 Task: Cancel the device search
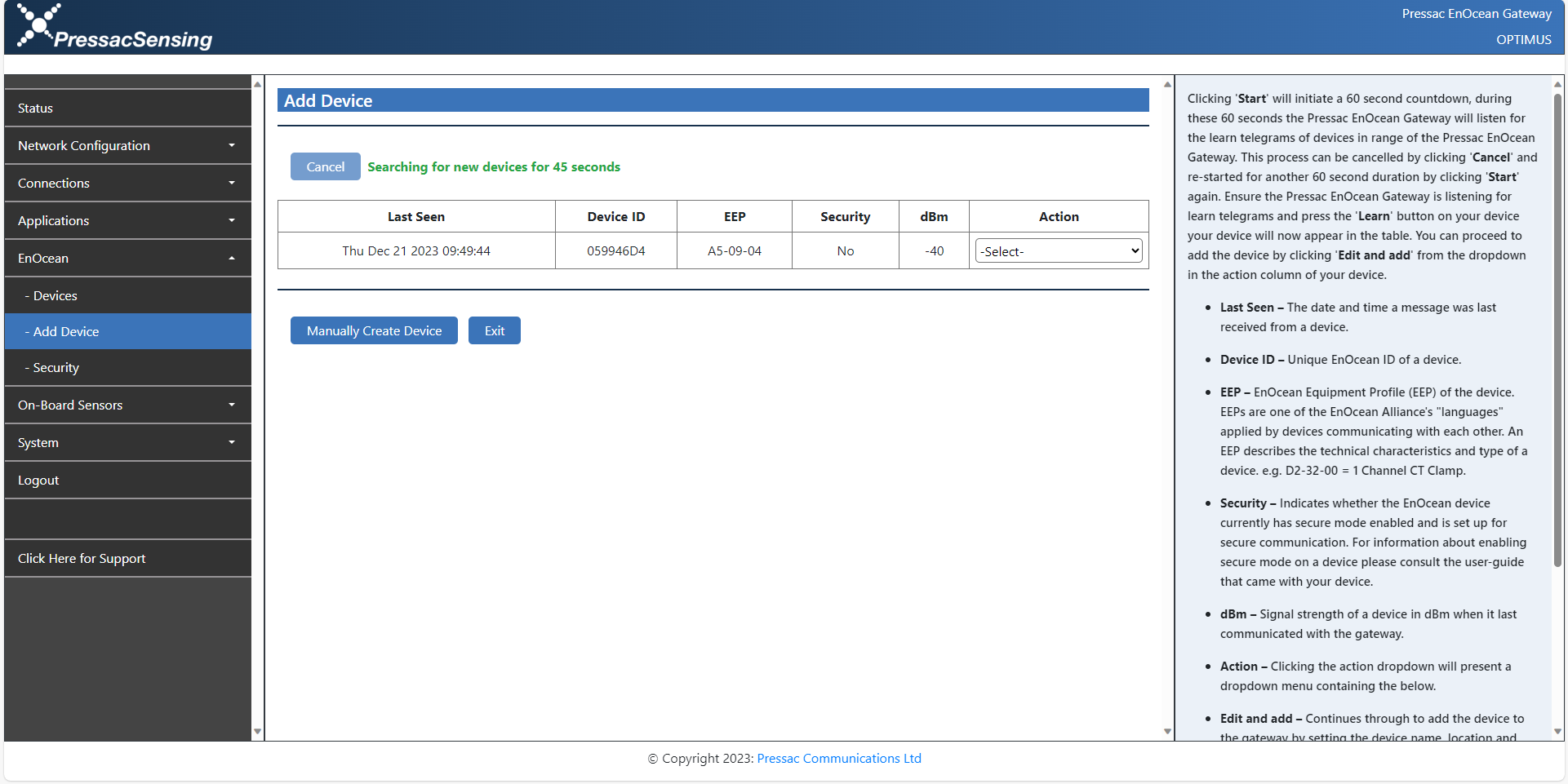[325, 166]
